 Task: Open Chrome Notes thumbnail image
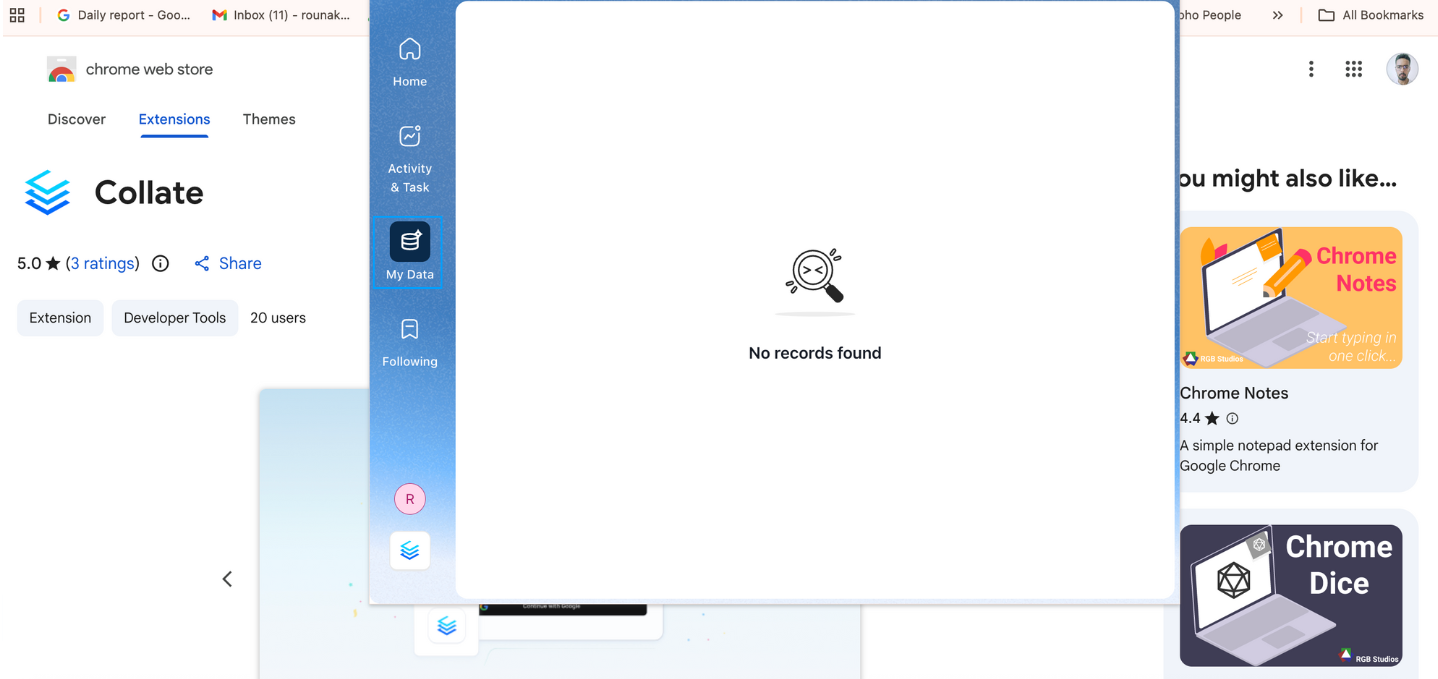(x=1291, y=298)
